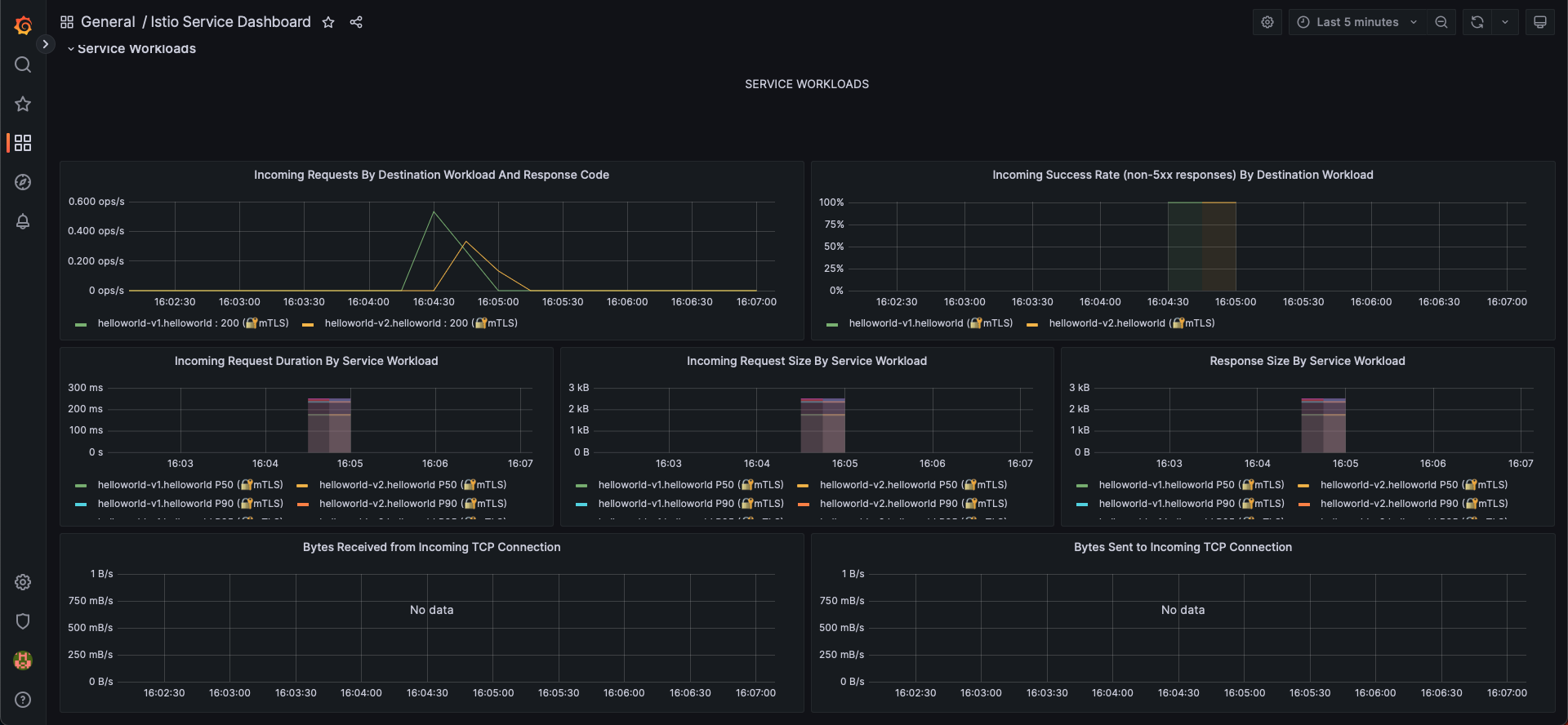Screen dimensions: 1568x725
Task: Share the dashboard using the share icon
Action: pyautogui.click(x=356, y=22)
